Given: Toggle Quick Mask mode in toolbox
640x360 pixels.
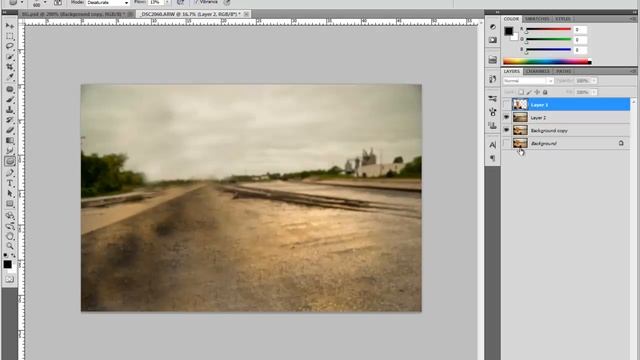Looking at the screenshot, I should pos(9,279).
